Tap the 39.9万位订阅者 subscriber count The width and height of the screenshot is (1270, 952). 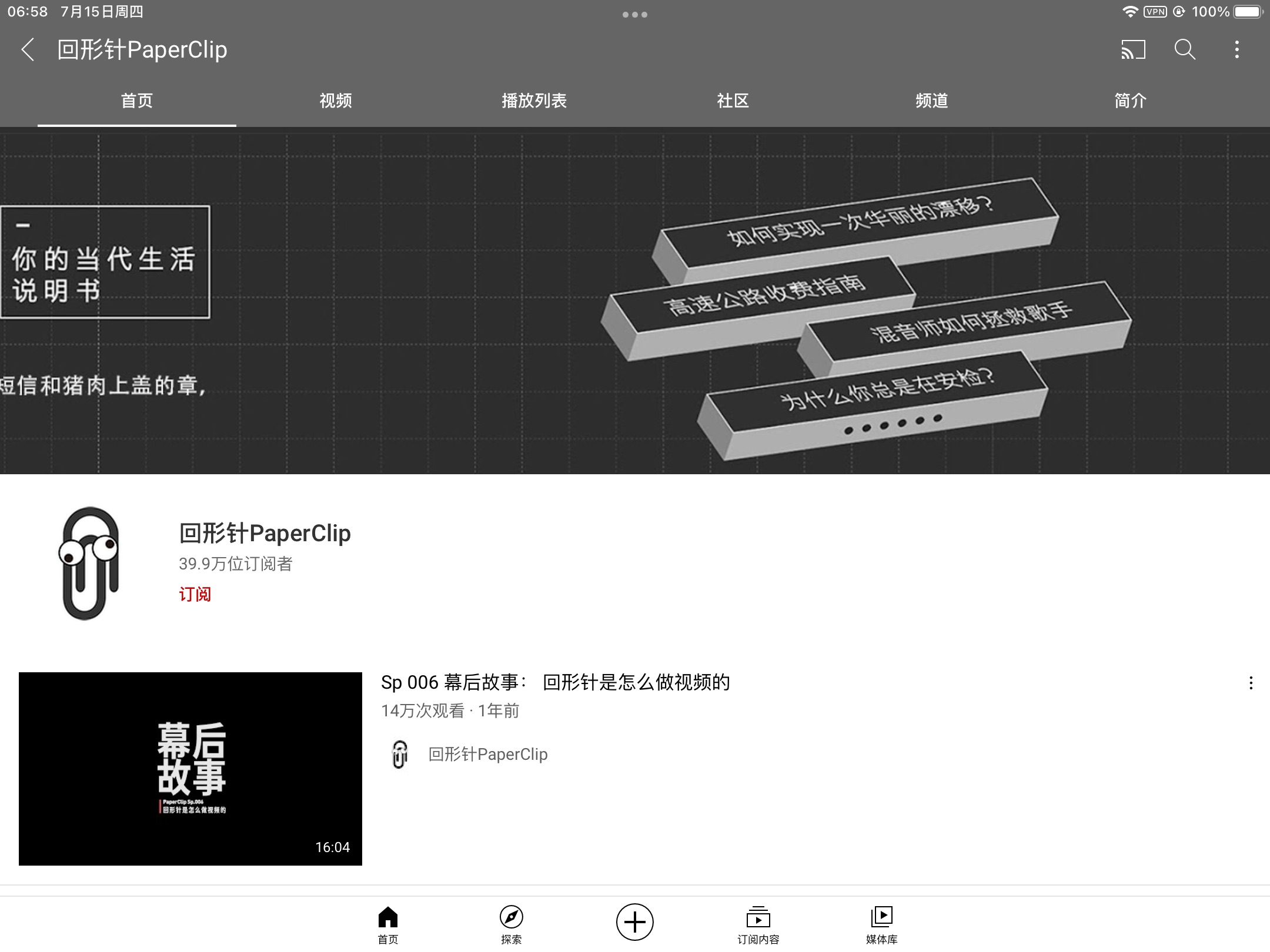click(x=235, y=564)
